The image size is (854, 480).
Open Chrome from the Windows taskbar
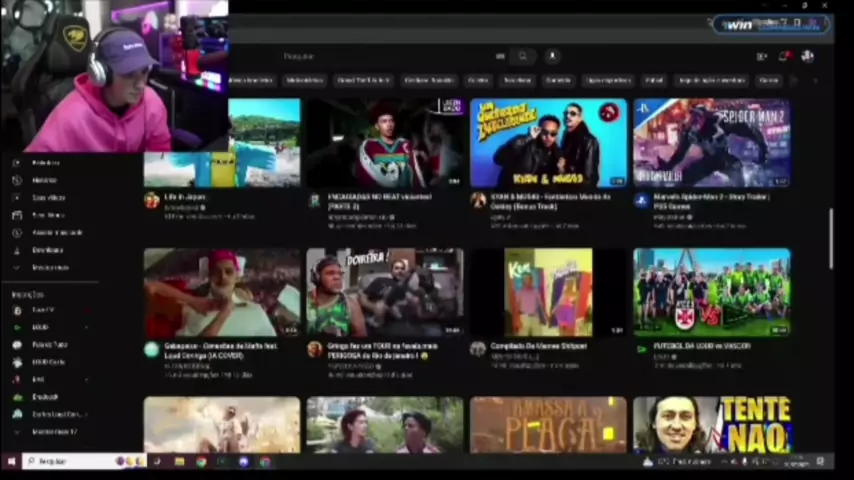pos(201,462)
